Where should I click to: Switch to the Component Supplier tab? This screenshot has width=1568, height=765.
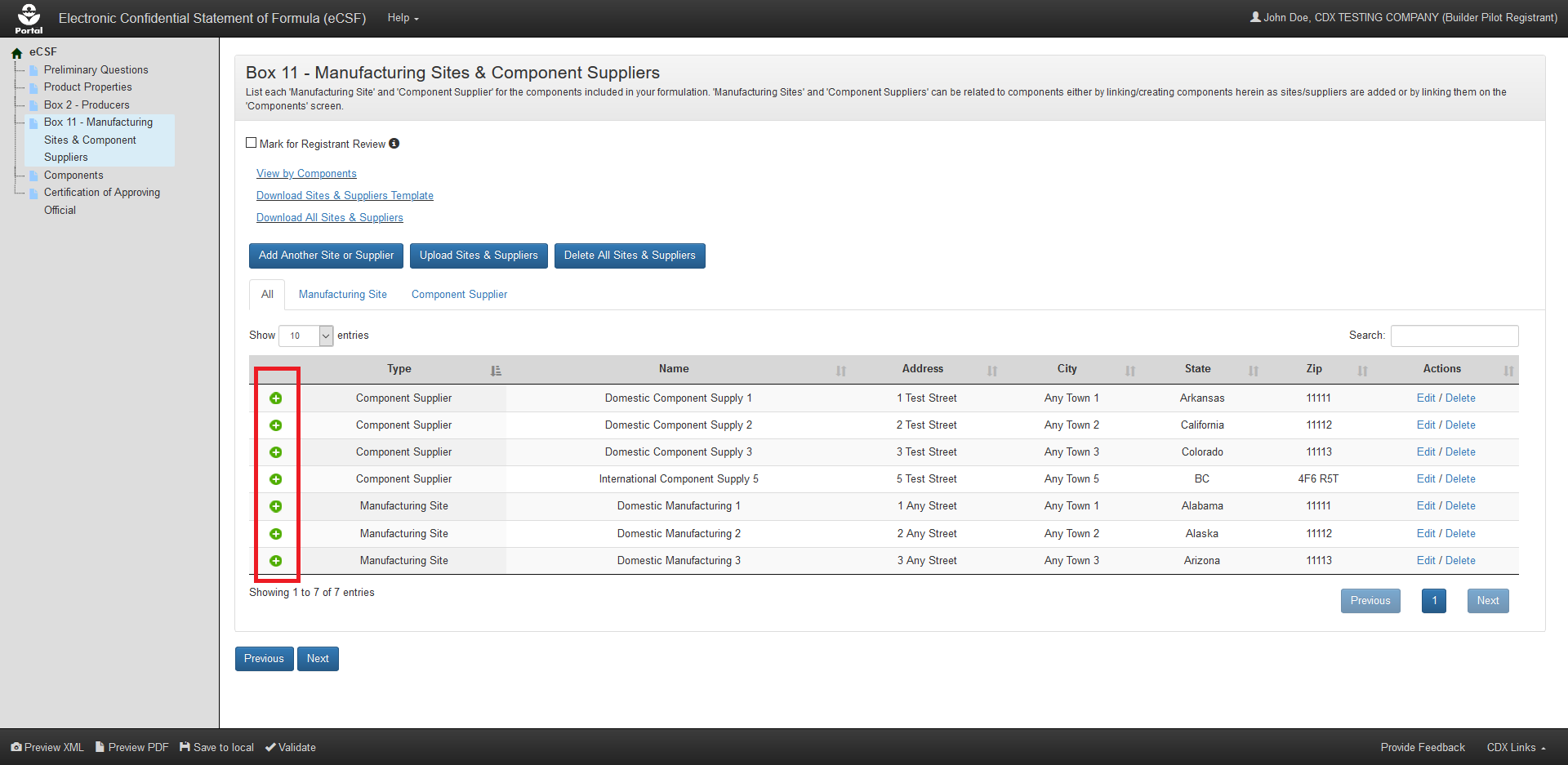(459, 295)
